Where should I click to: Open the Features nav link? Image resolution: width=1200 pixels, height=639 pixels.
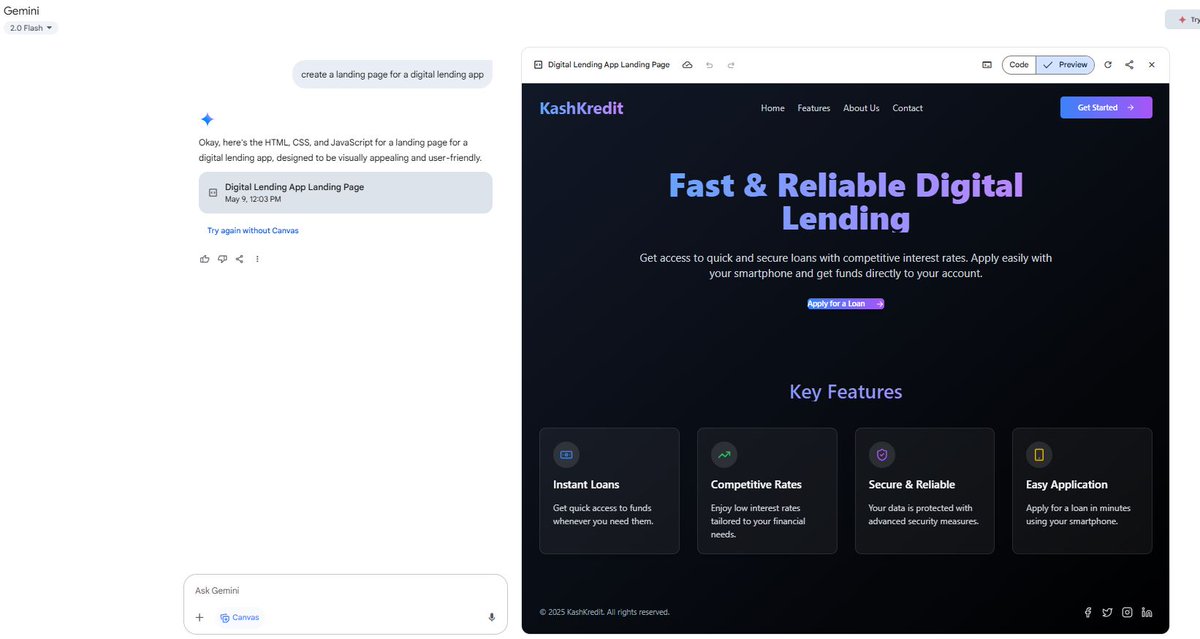(814, 108)
